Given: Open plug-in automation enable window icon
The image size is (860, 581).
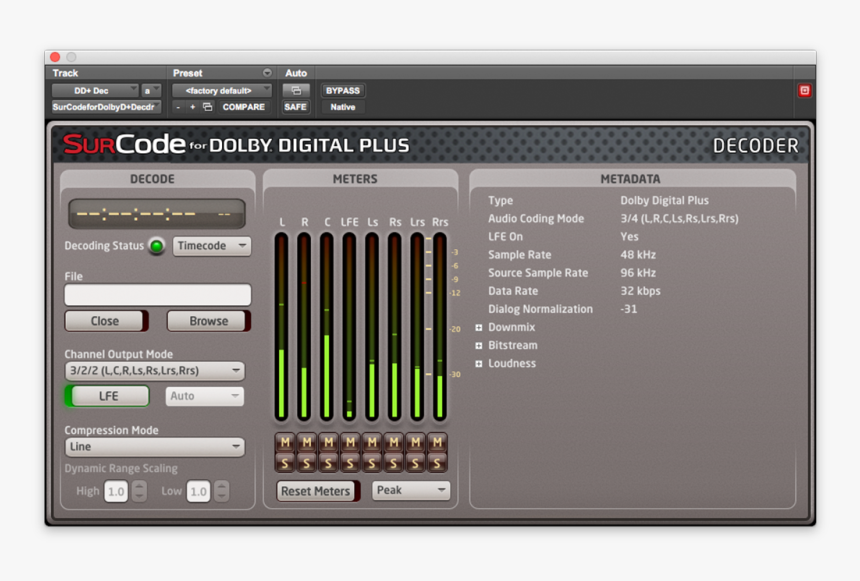Looking at the screenshot, I should (x=296, y=91).
